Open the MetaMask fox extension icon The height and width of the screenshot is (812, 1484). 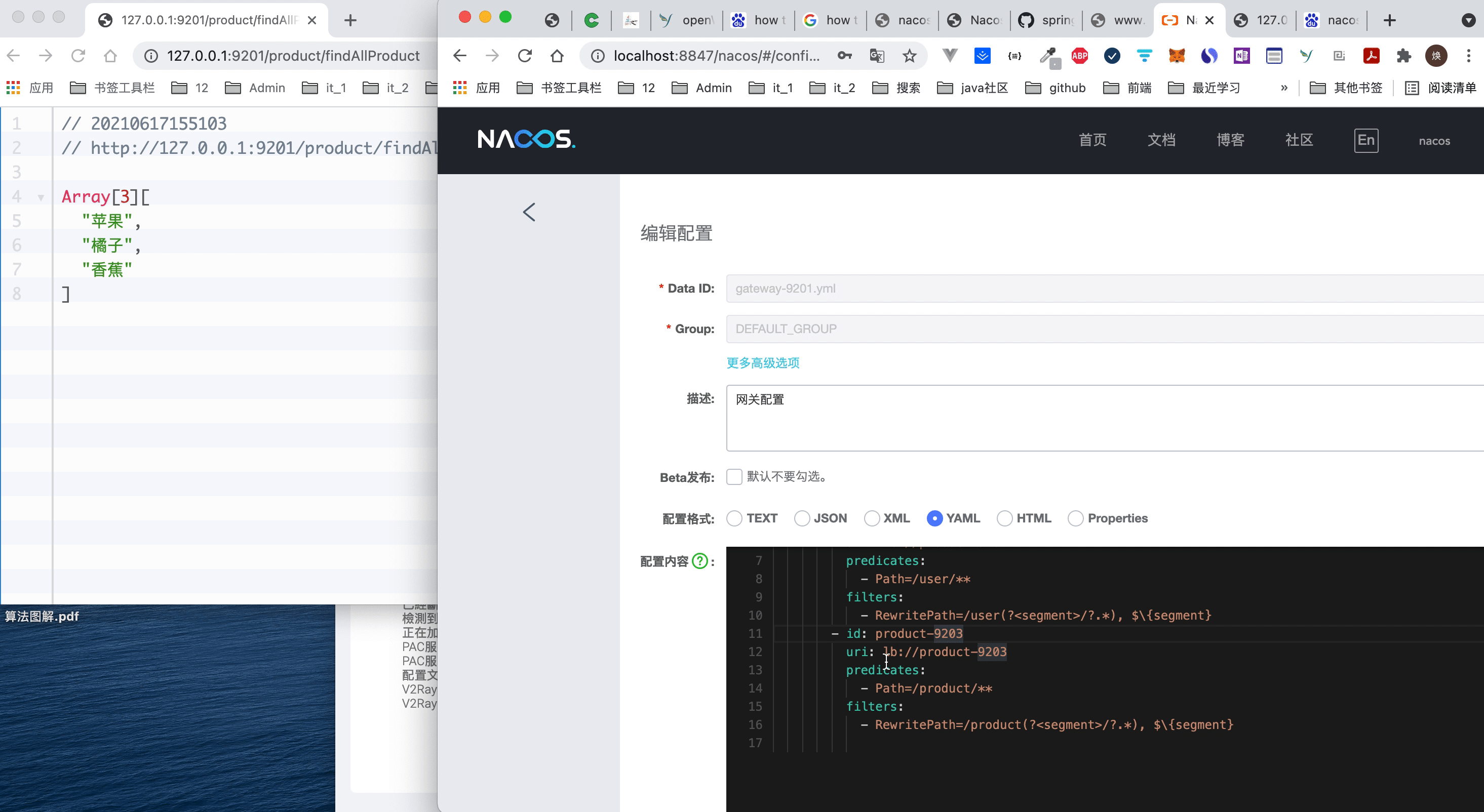1177,56
